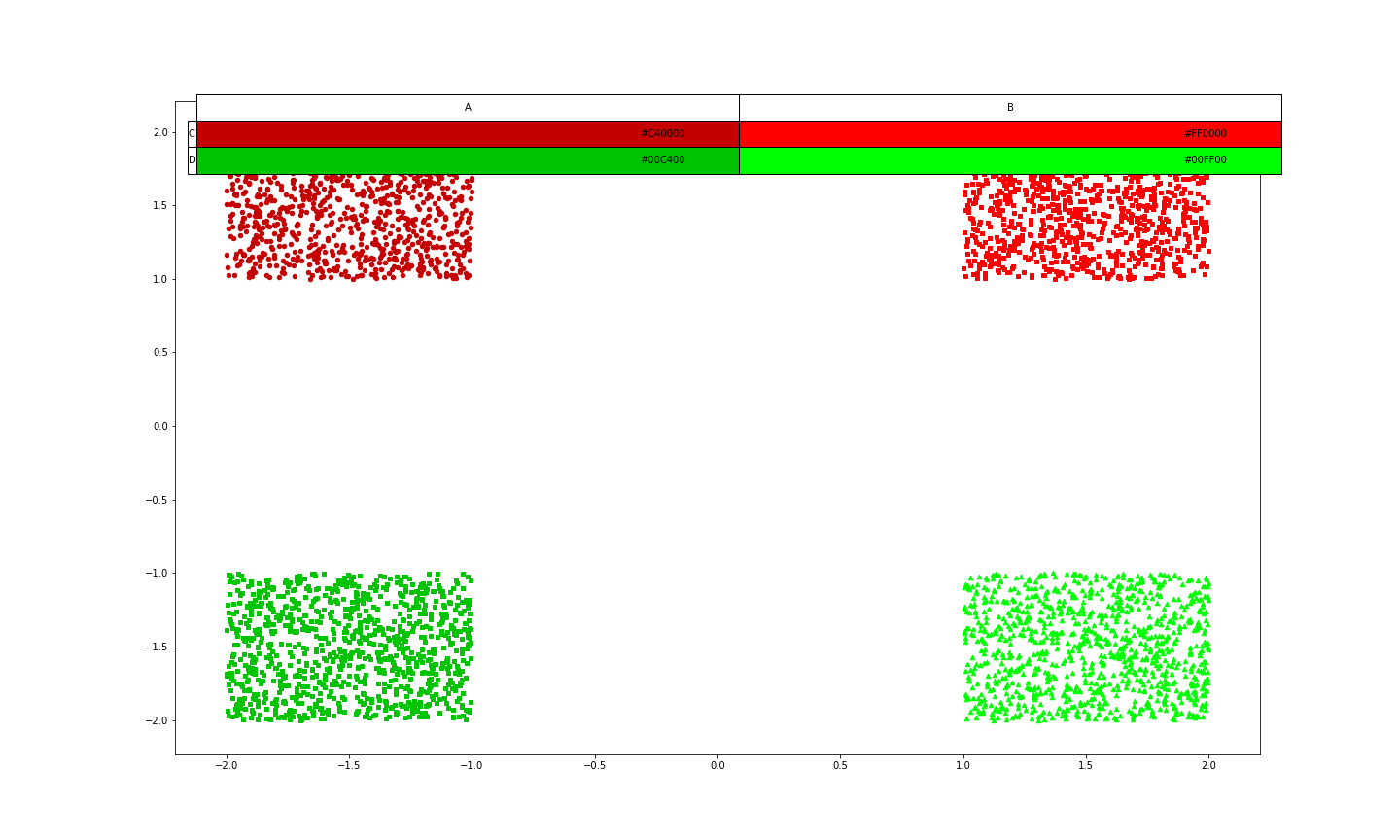The width and height of the screenshot is (1400, 840).
Task: Select row label C in the table
Action: pyautogui.click(x=192, y=134)
